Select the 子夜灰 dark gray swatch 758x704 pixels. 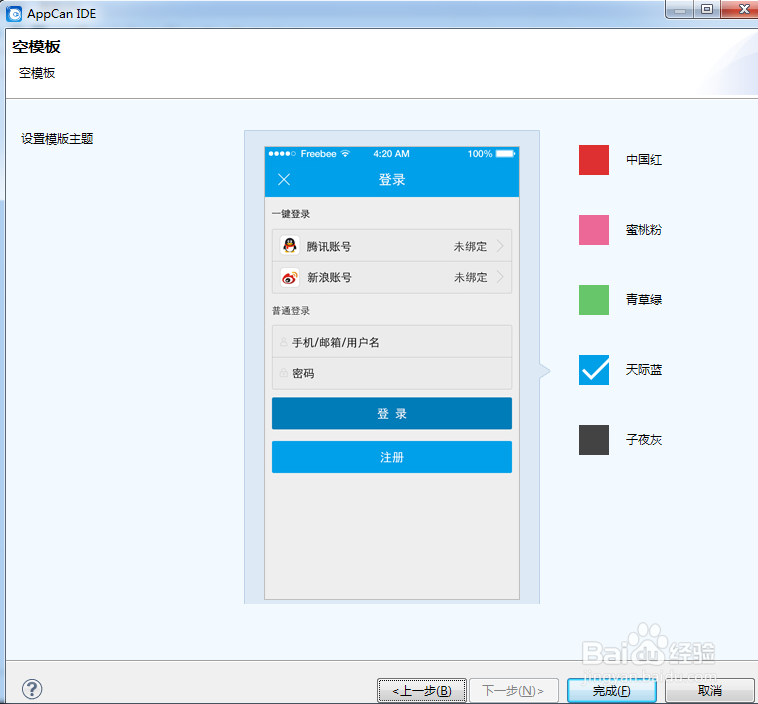click(594, 440)
